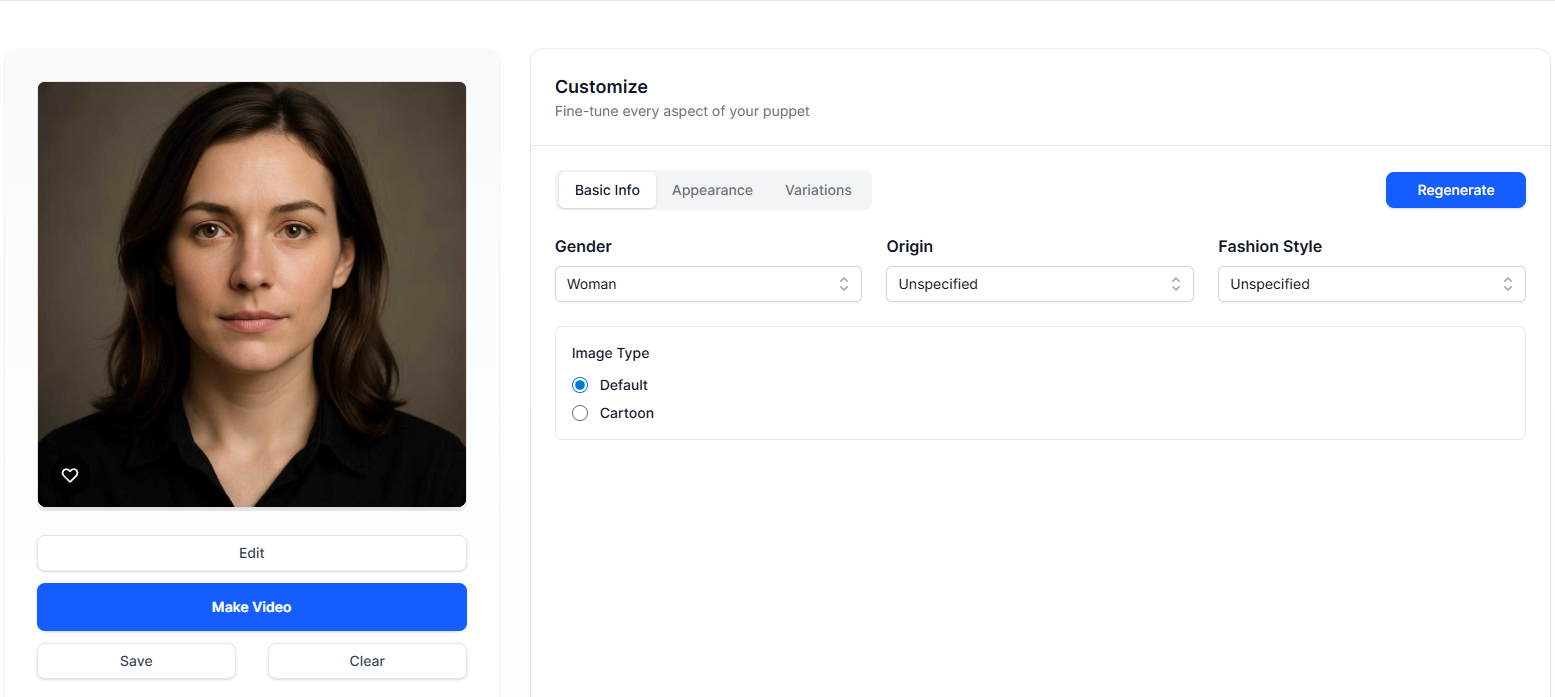
Task: Select the Basic Info tab
Action: (x=607, y=190)
